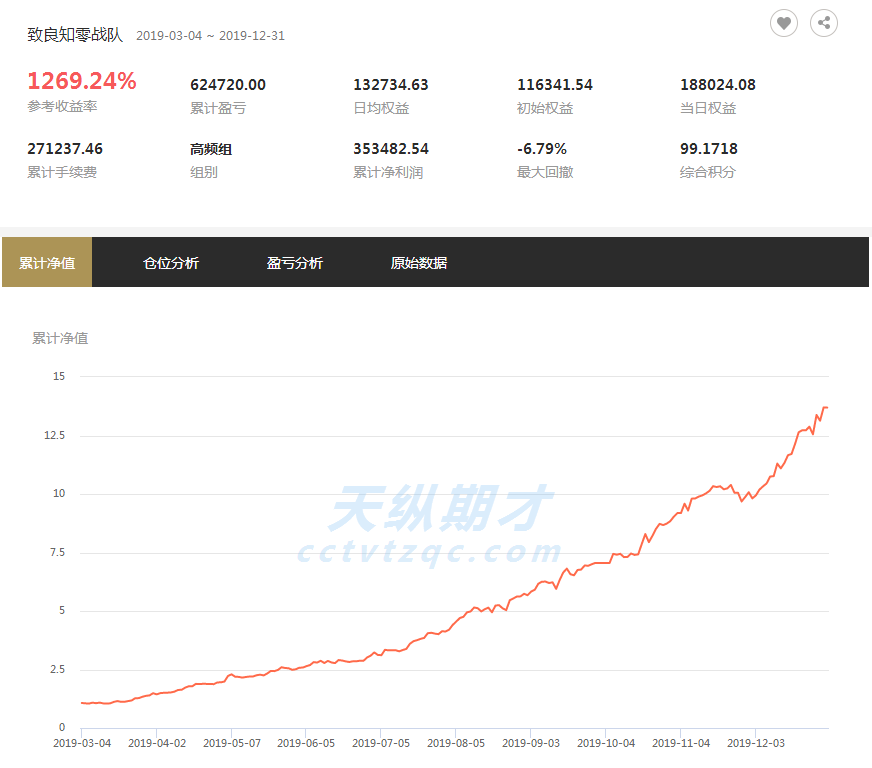The height and width of the screenshot is (768, 872).
Task: Click the date range 2019-03-04 ~ 2019-12-31
Action: (x=210, y=36)
